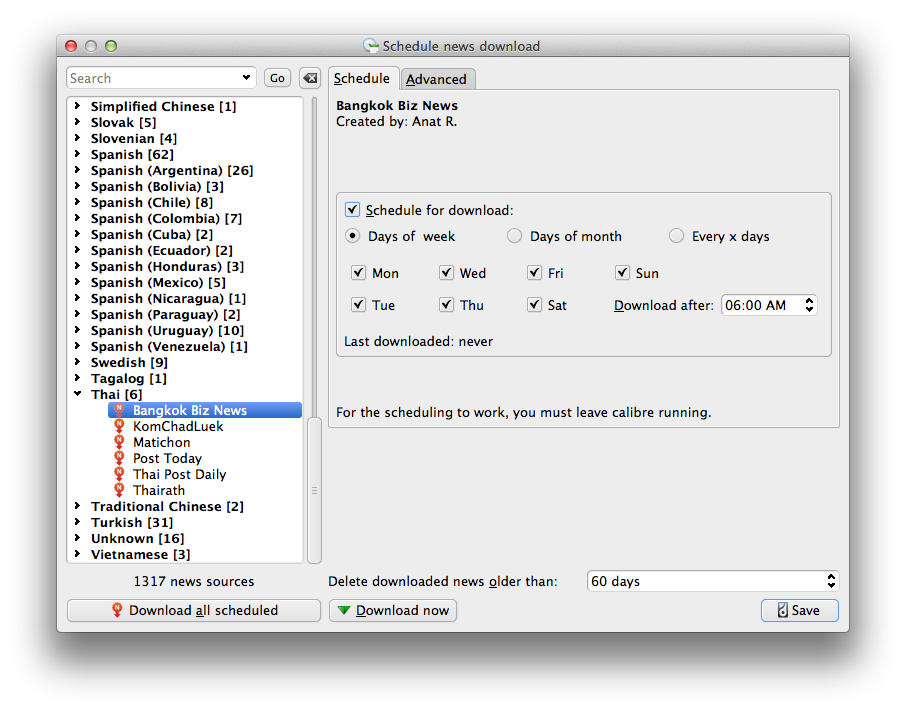Click the green arrow on Download now

click(344, 611)
